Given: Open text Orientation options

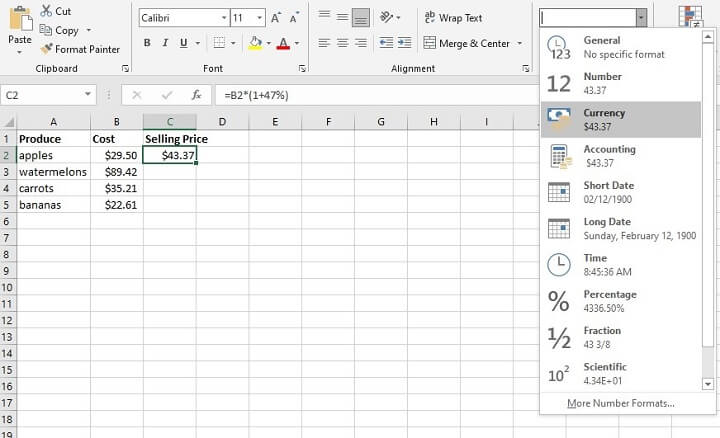Looking at the screenshot, I should click(390, 17).
